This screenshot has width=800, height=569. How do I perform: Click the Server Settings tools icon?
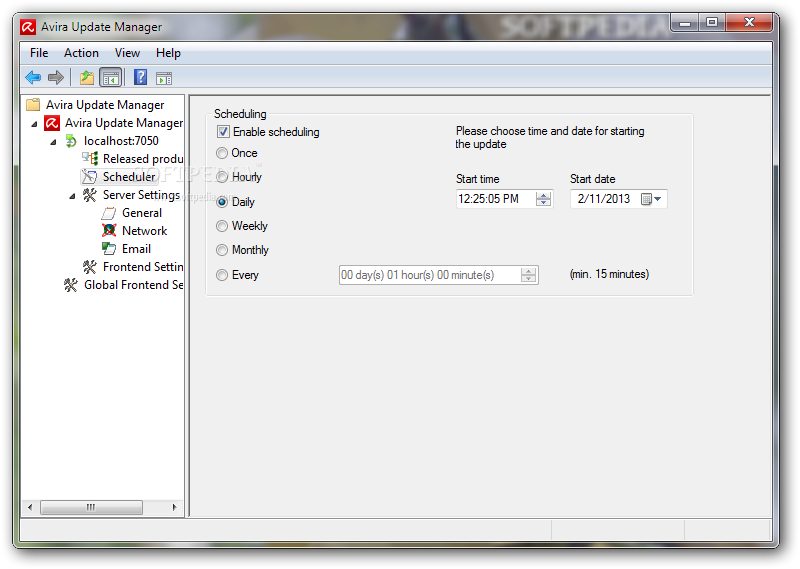90,195
